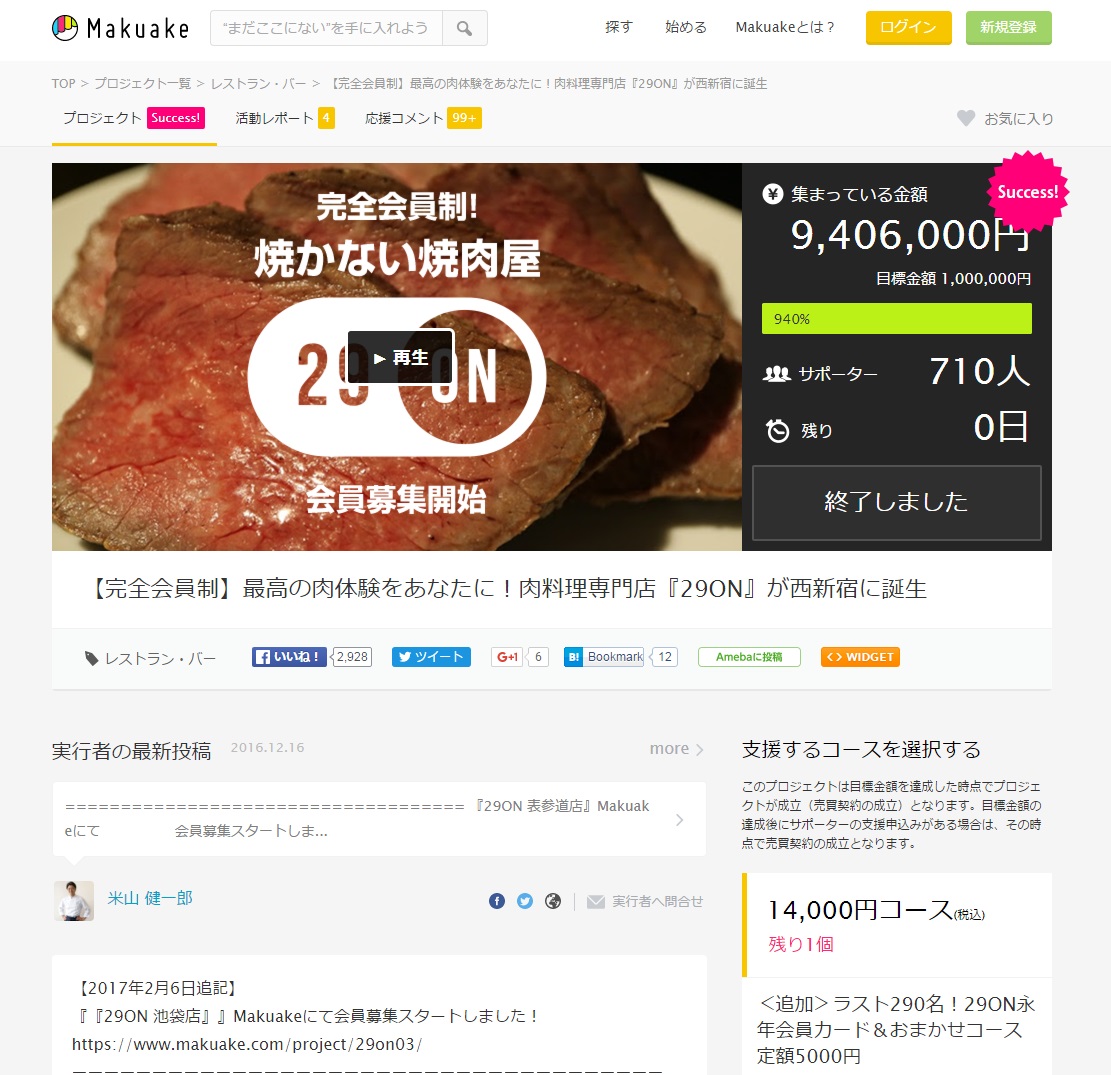Viewport: 1111px width, 1075px height.
Task: Click the Twitter ツイート button
Action: (x=431, y=657)
